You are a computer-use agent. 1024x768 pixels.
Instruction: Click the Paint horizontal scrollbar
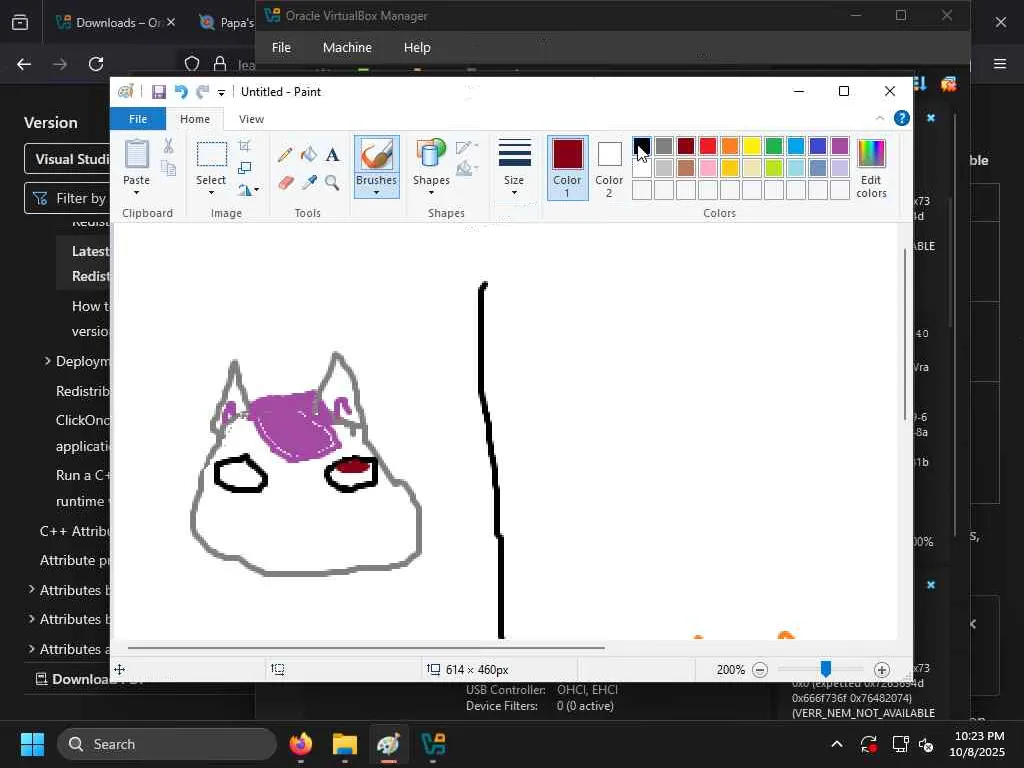pos(366,648)
